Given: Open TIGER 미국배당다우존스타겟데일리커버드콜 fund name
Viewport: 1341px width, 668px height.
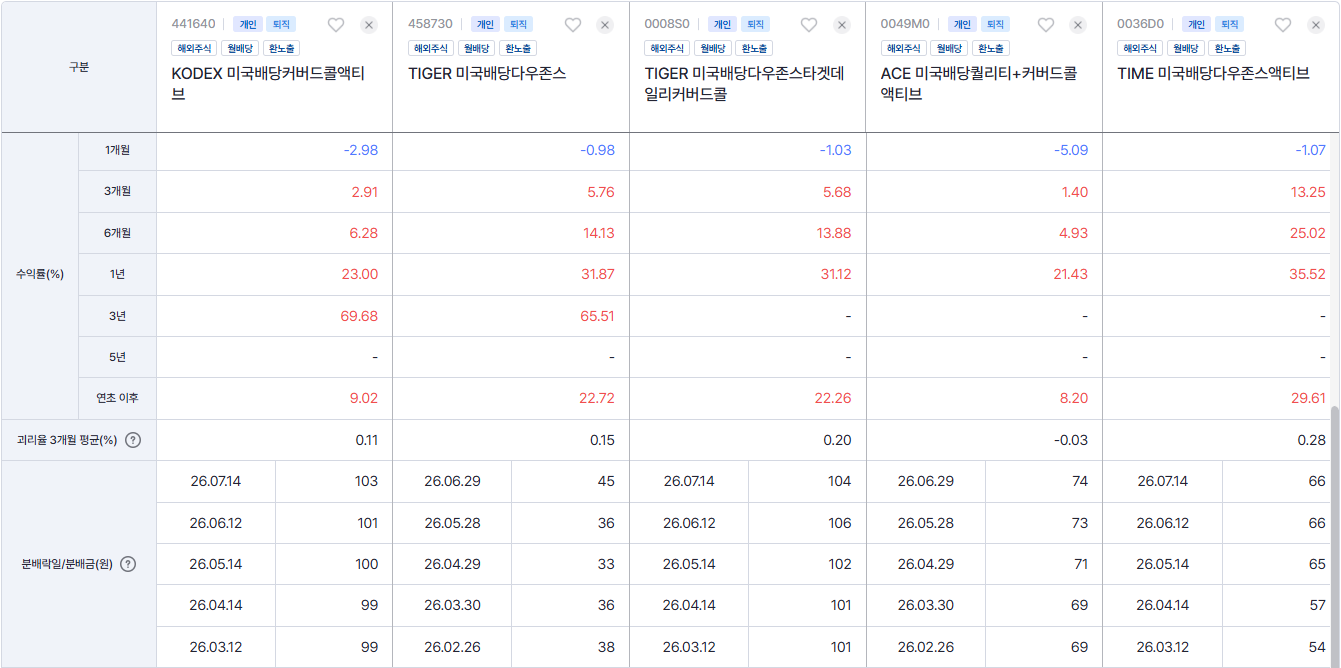Looking at the screenshot, I should 744,83.
